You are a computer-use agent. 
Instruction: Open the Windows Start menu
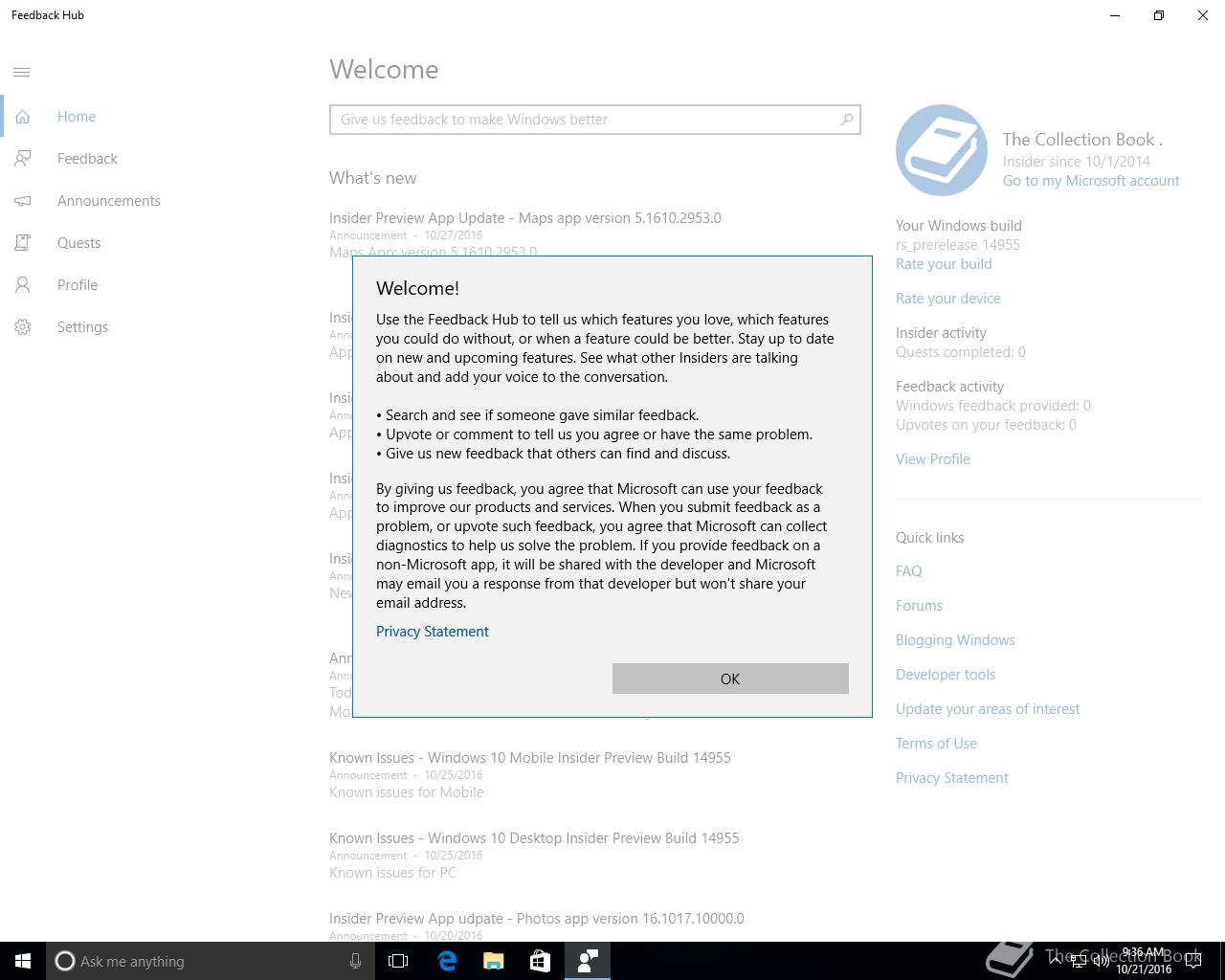point(23,961)
